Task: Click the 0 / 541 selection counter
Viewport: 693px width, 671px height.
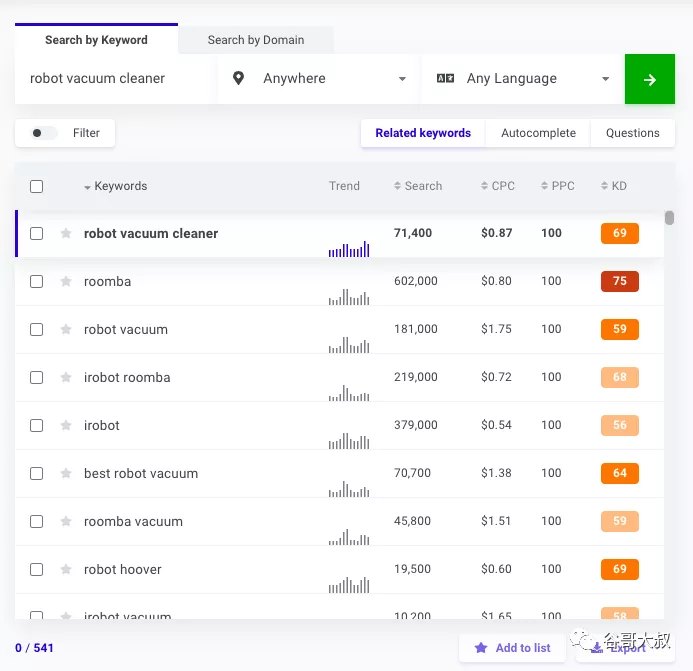Action: click(34, 648)
